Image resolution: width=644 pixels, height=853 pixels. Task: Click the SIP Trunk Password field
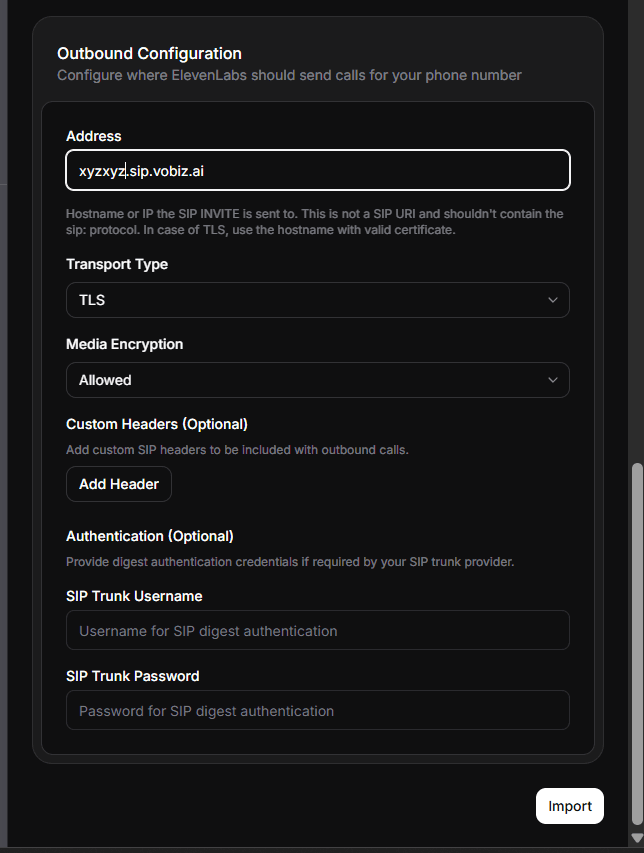(317, 710)
